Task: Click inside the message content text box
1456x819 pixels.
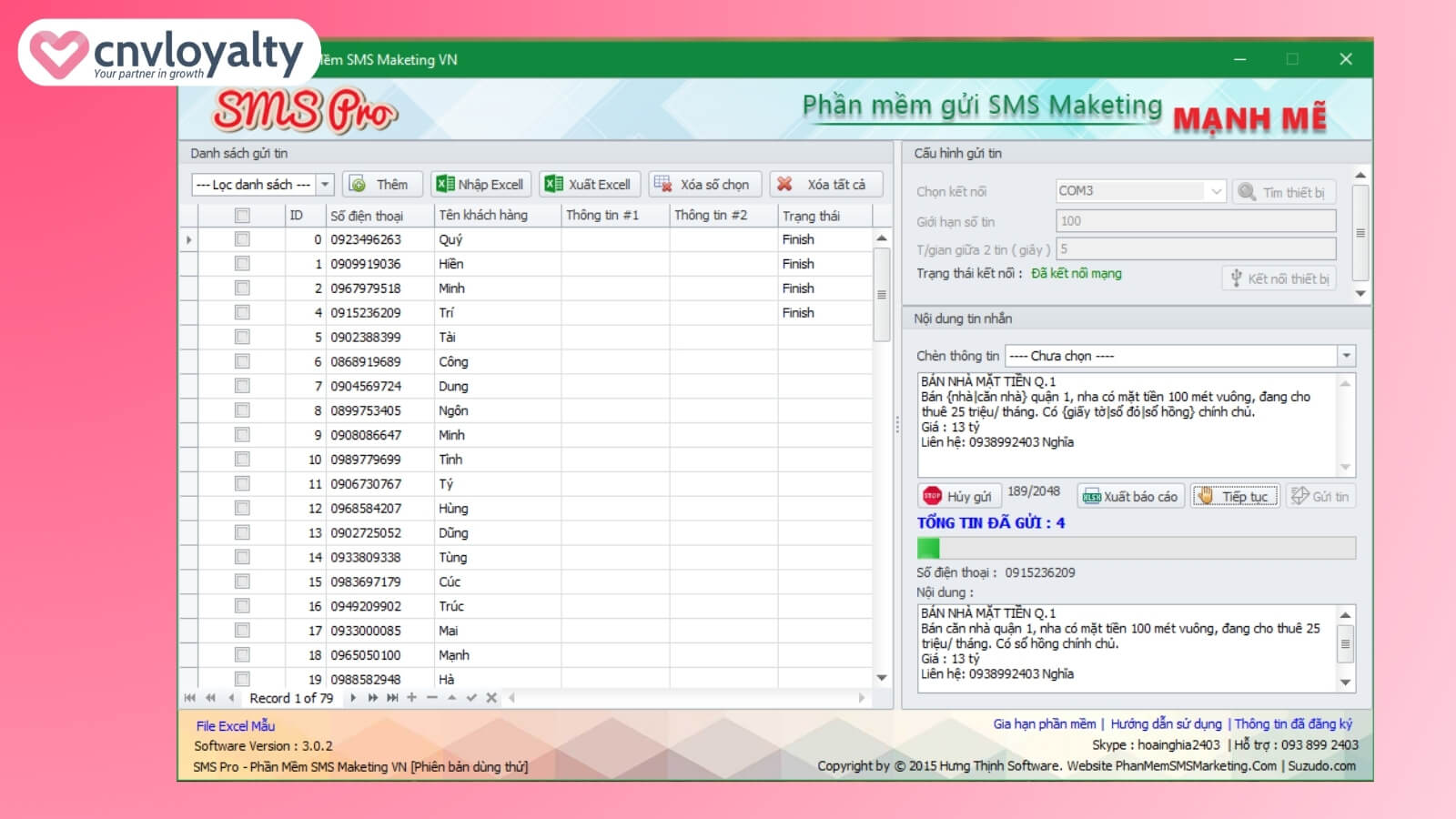Action: (x=1128, y=423)
